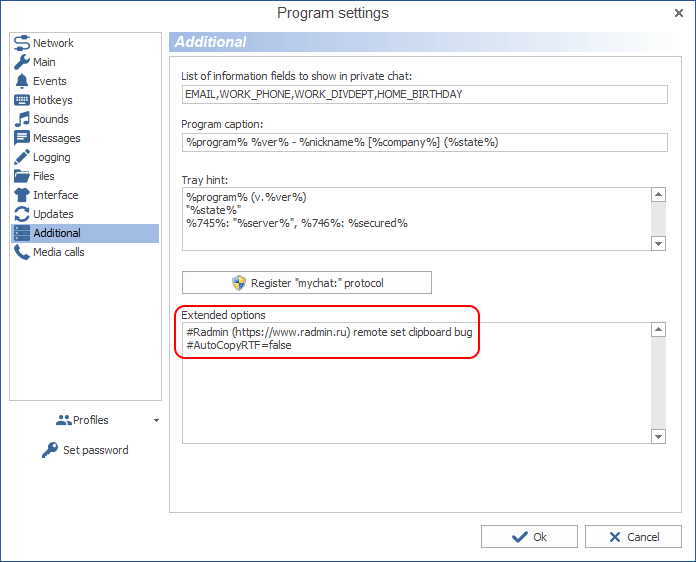The width and height of the screenshot is (696, 562).
Task: Click the Sounds music note icon
Action: point(22,119)
